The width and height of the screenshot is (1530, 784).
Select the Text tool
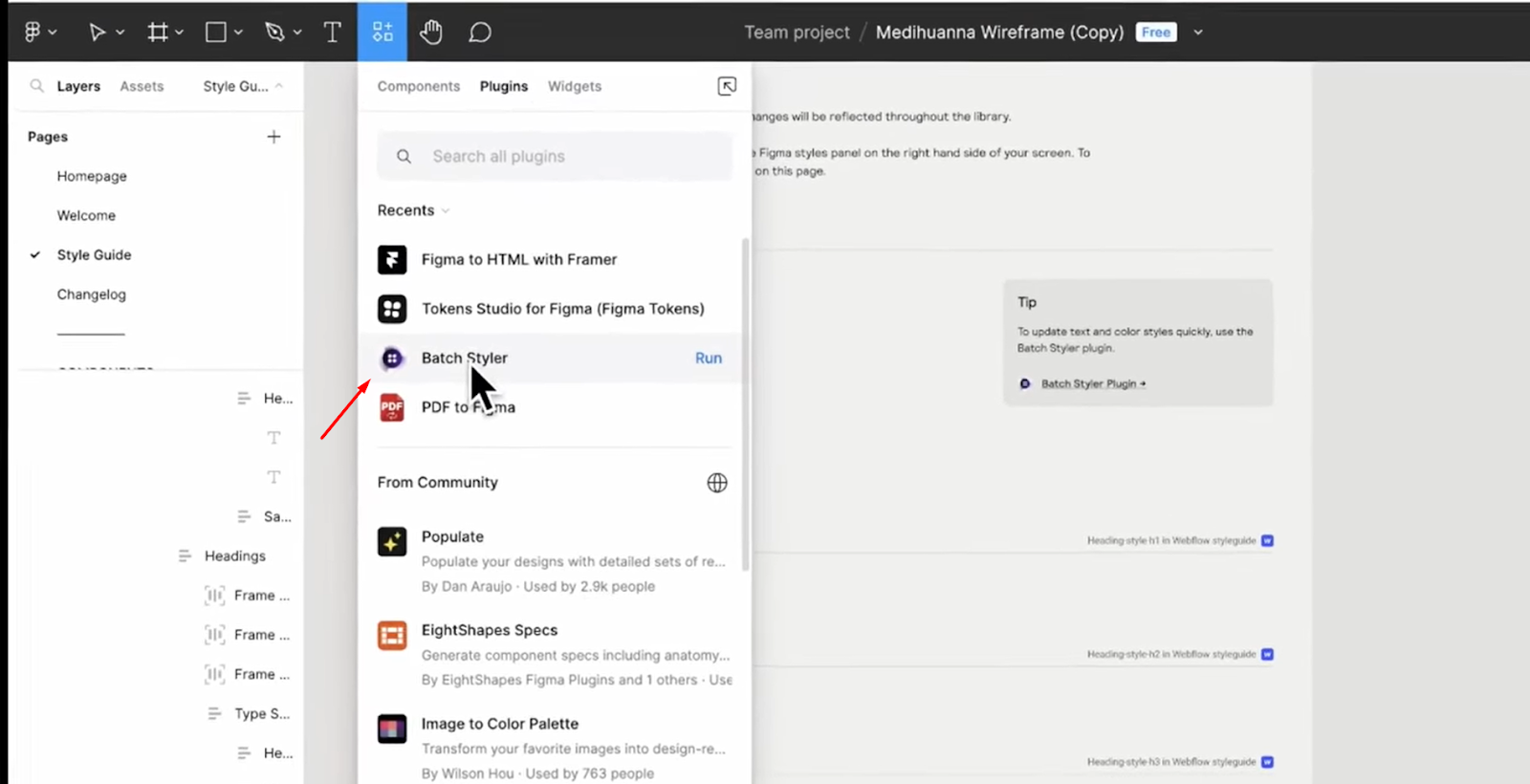click(332, 33)
